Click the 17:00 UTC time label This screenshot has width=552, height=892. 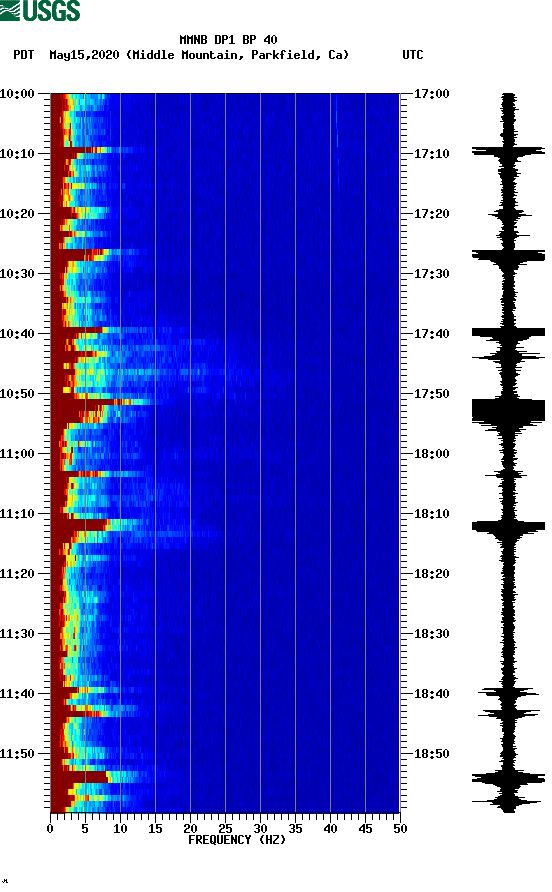(432, 94)
